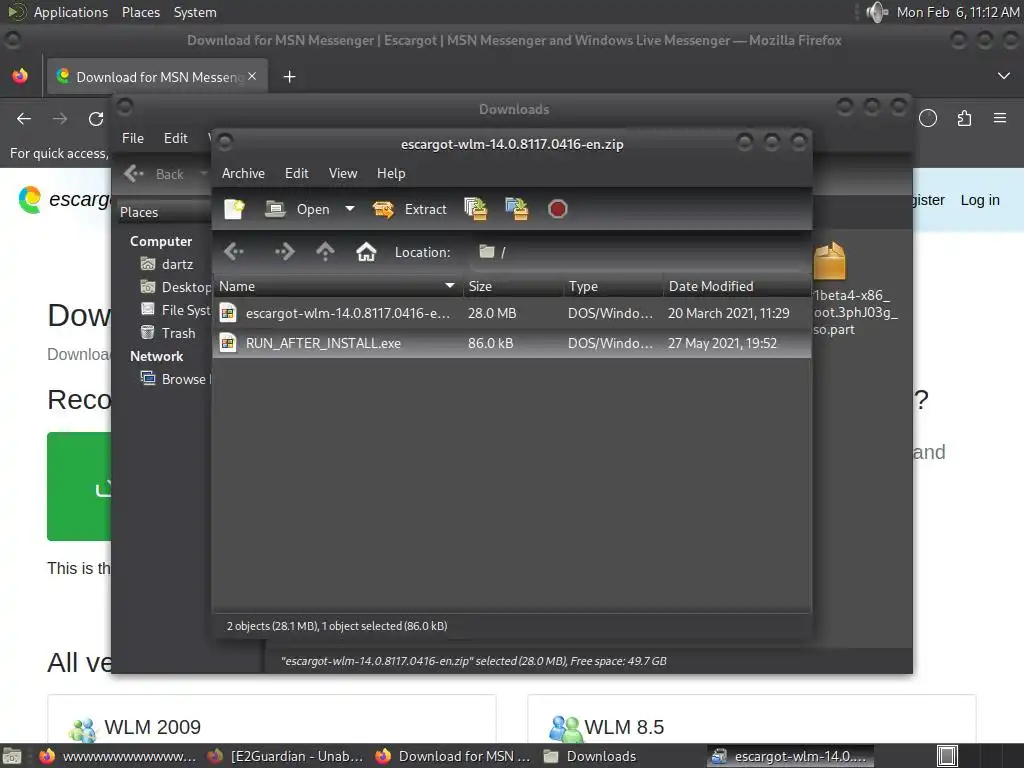Click the Firefox view icon in tab bar
Image resolution: width=1024 pixels, height=768 pixels.
(x=20, y=76)
